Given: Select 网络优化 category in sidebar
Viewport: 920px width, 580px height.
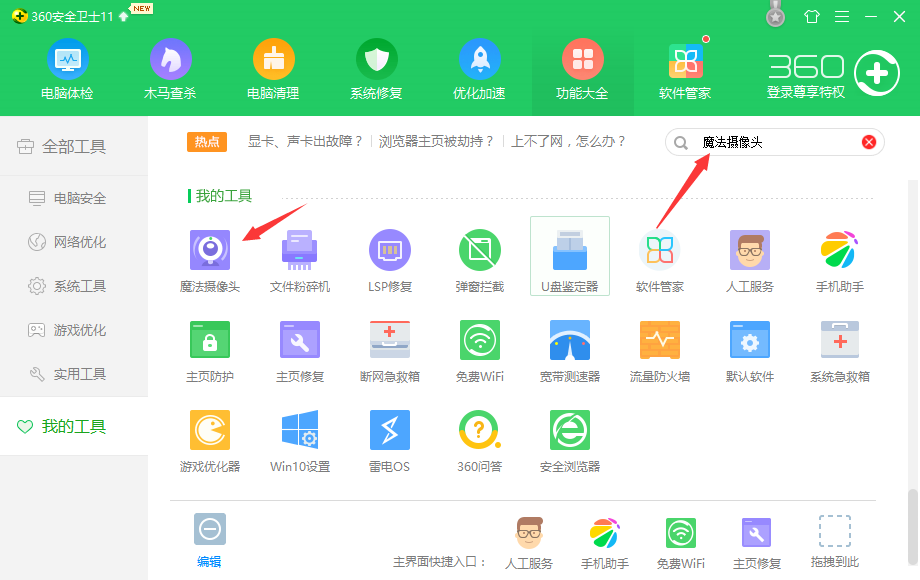Looking at the screenshot, I should coord(74,242).
